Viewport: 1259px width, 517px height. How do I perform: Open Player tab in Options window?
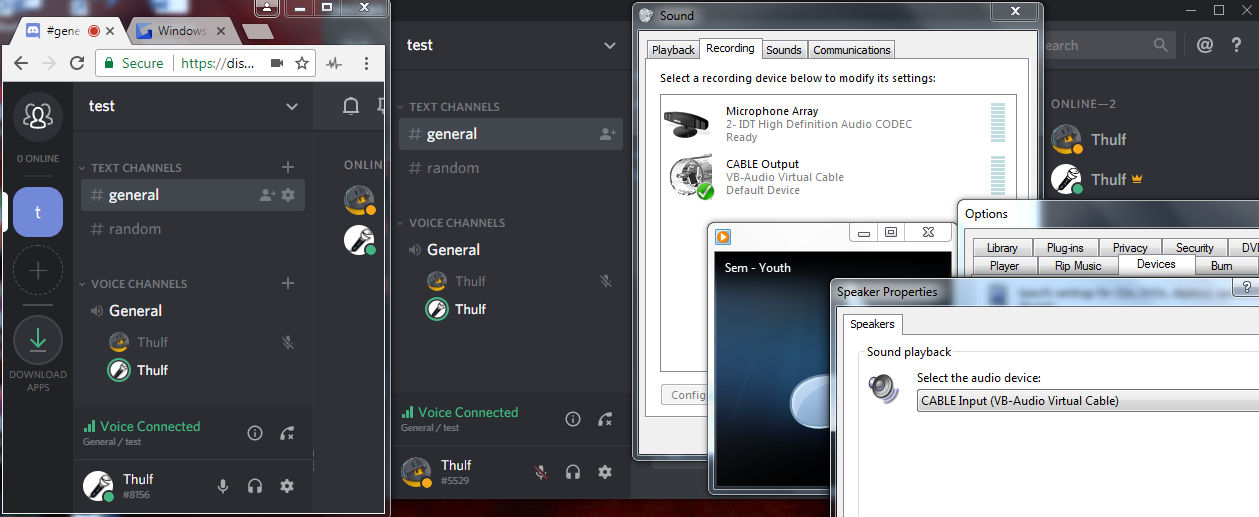(1004, 266)
